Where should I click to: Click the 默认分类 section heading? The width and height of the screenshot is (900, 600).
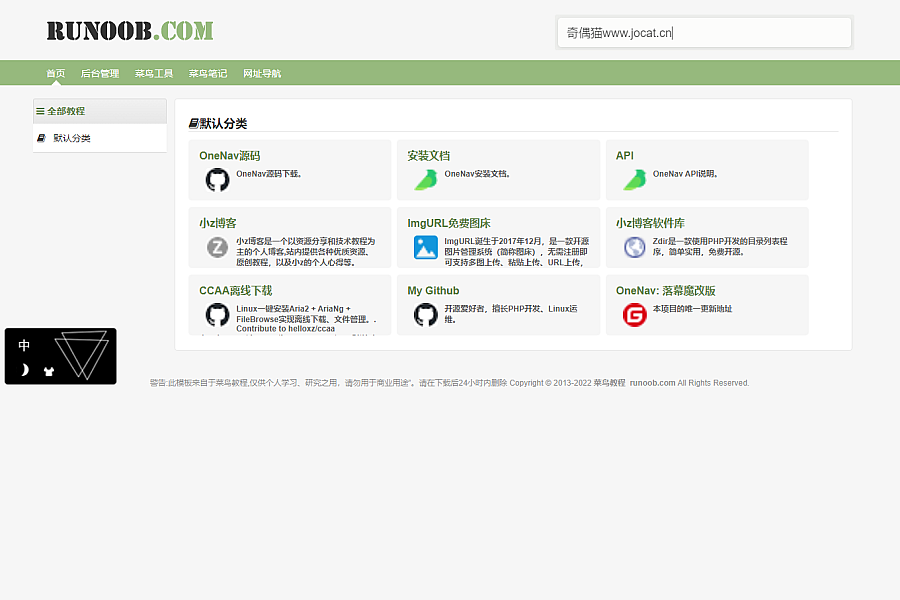pyautogui.click(x=218, y=123)
